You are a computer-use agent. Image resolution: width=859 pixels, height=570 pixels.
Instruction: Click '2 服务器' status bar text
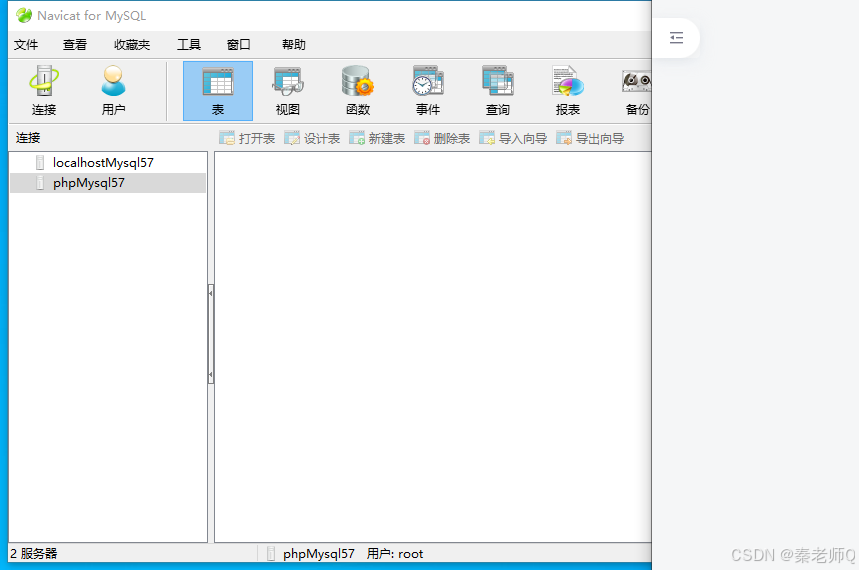click(33, 554)
